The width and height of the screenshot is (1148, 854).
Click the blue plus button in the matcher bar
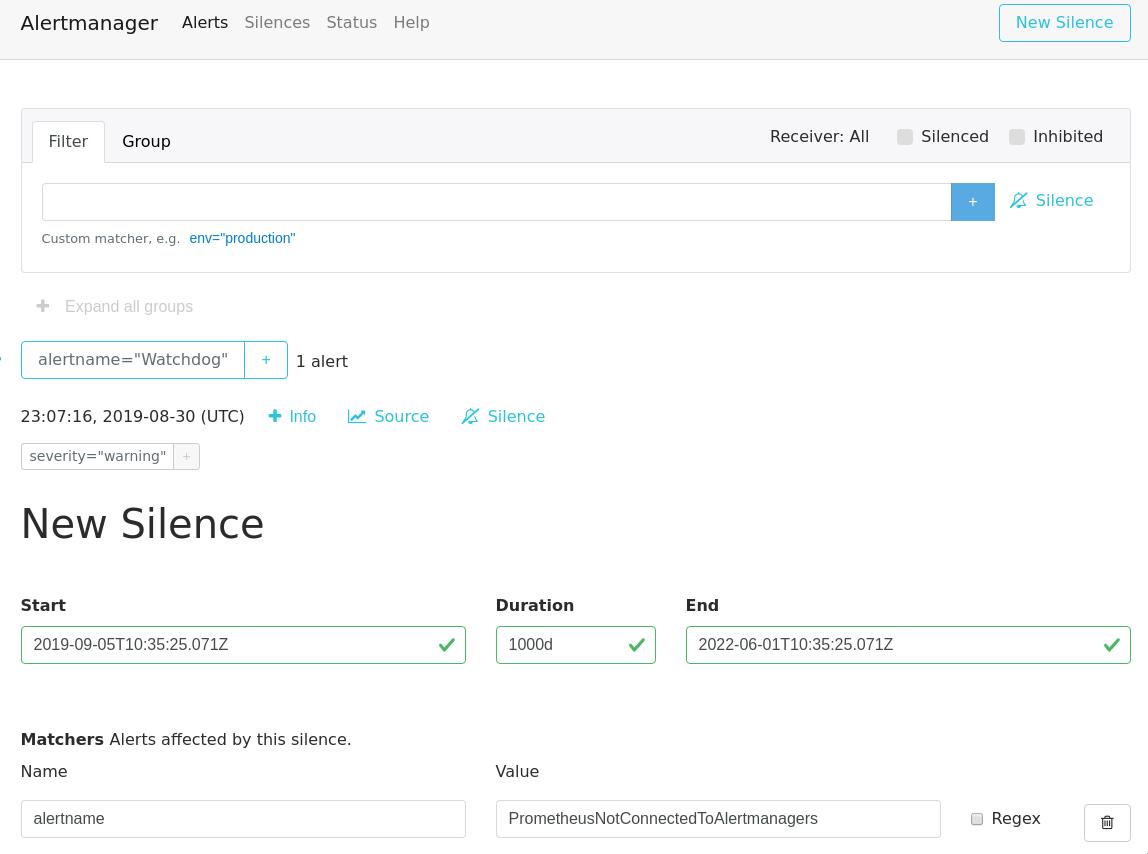pos(972,201)
